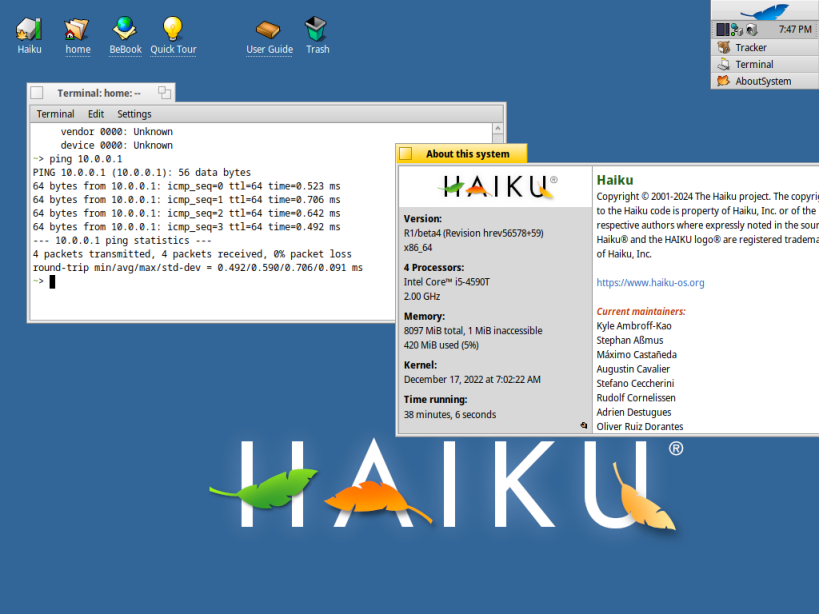Click maintainer name 'Stefano Ceccherini'

pyautogui.click(x=635, y=383)
